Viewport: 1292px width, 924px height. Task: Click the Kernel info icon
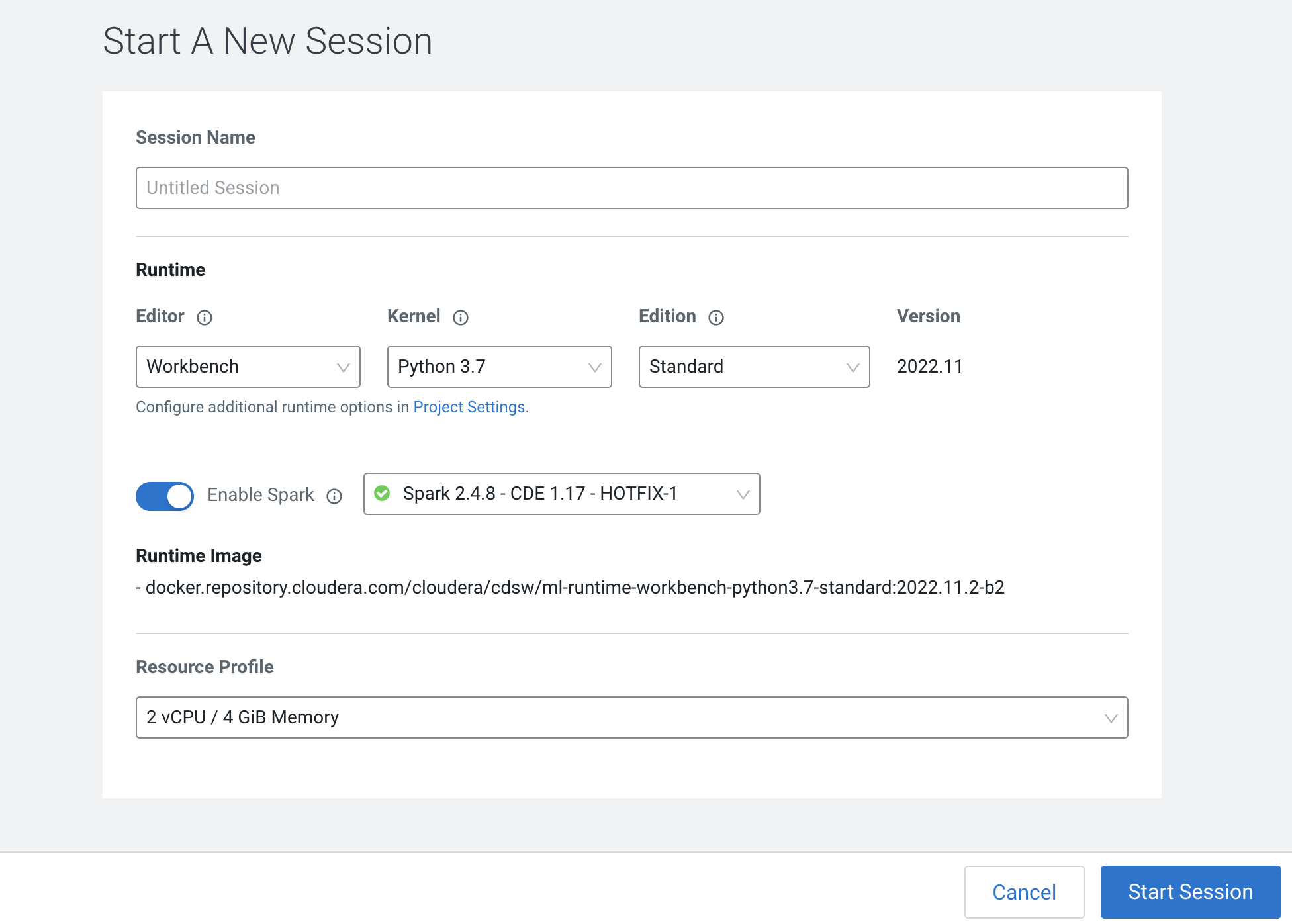click(x=461, y=318)
